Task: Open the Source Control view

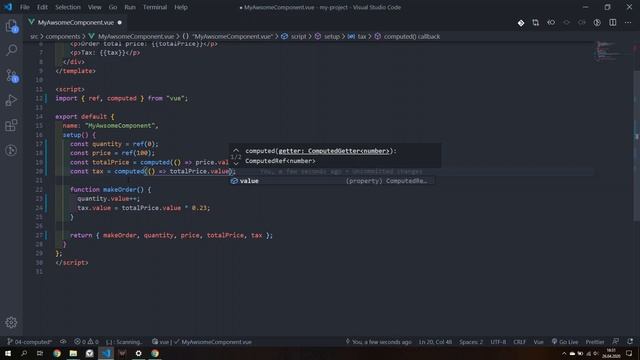Action: click(x=11, y=76)
